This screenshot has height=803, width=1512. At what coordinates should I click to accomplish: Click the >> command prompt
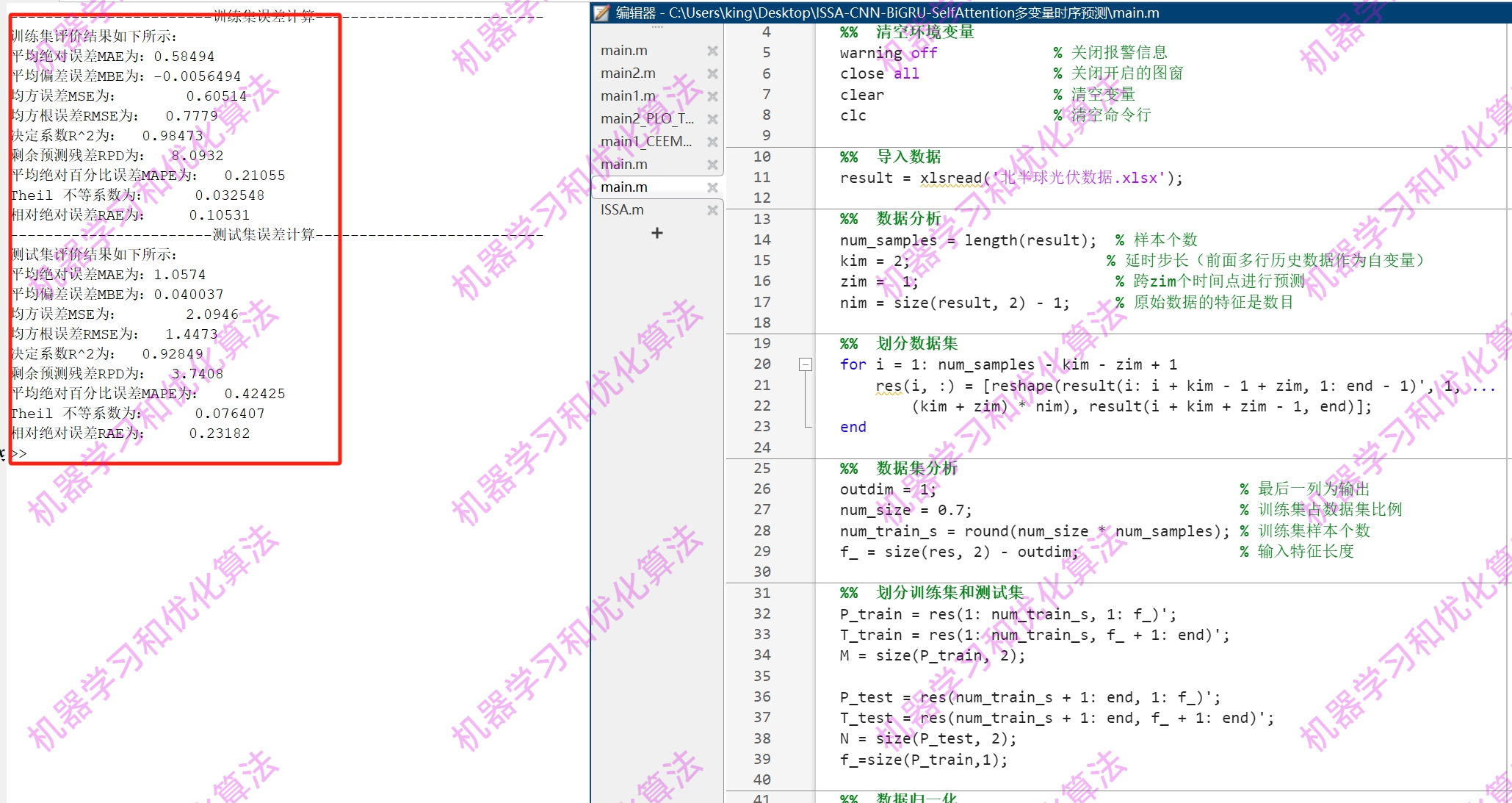[x=19, y=453]
